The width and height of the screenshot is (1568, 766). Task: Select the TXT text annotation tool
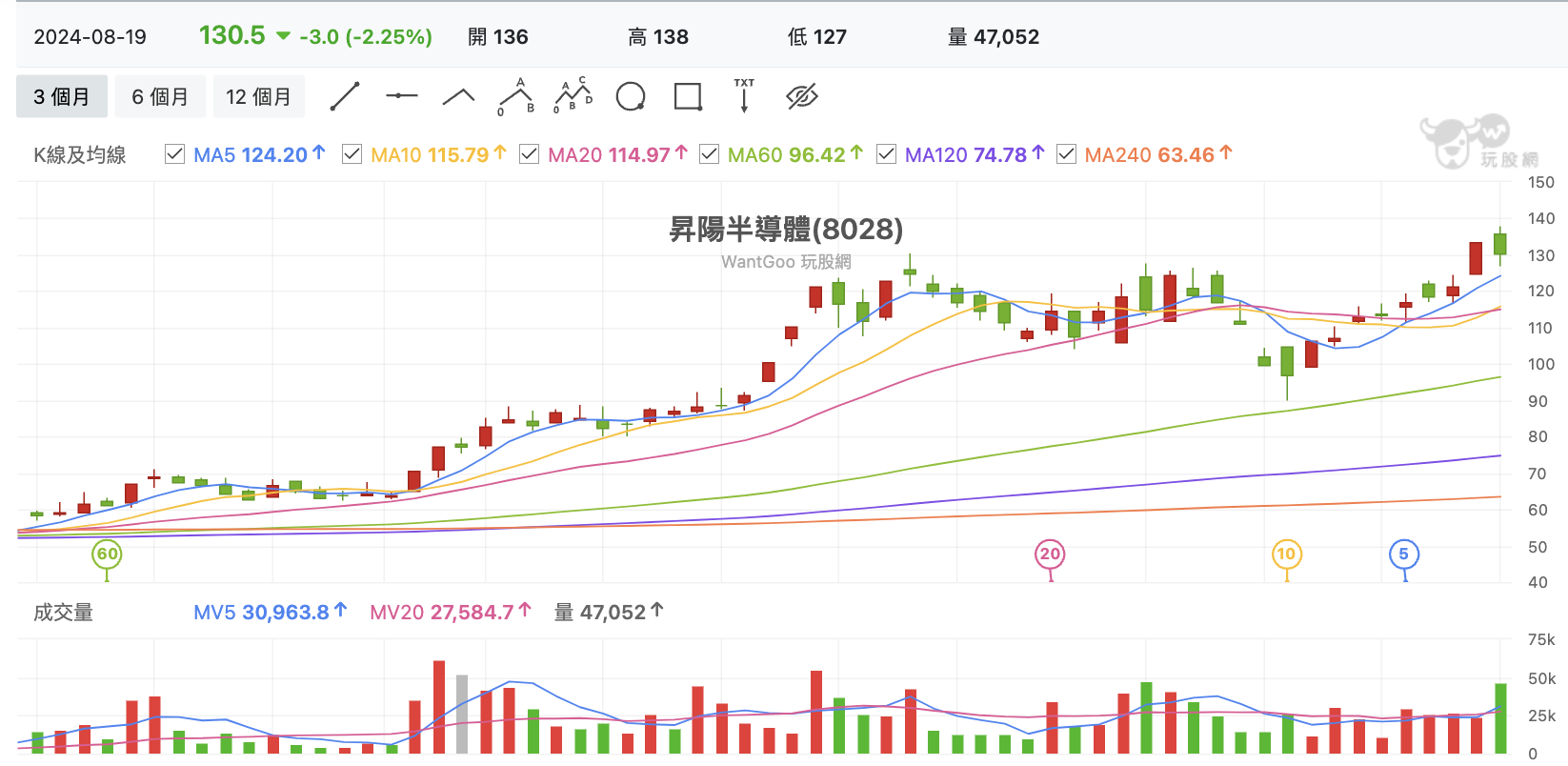pyautogui.click(x=744, y=96)
